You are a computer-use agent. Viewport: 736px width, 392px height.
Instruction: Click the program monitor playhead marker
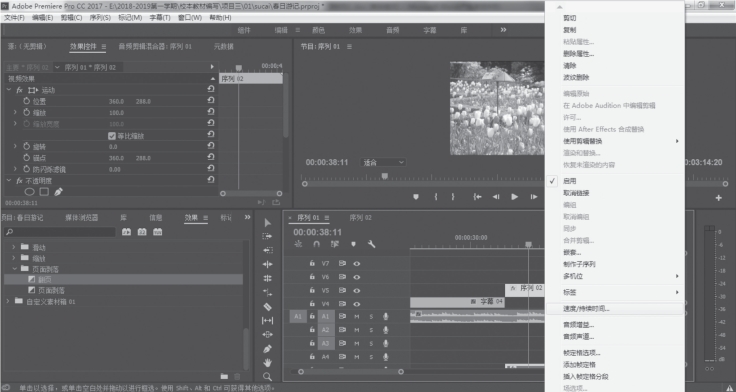tap(385, 176)
